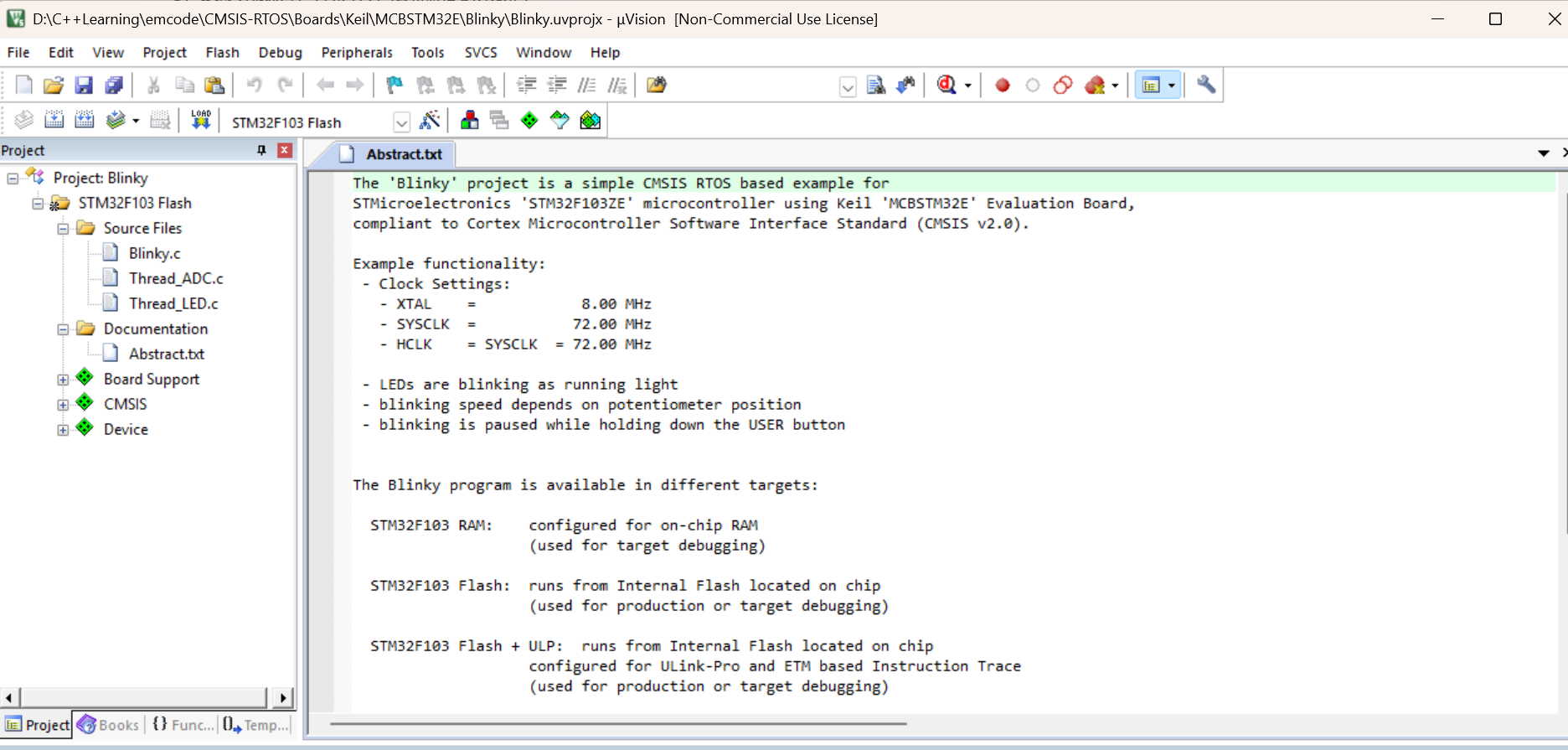Click the project tree right scroll arrow
Viewport: 1568px width, 750px height.
tap(283, 697)
